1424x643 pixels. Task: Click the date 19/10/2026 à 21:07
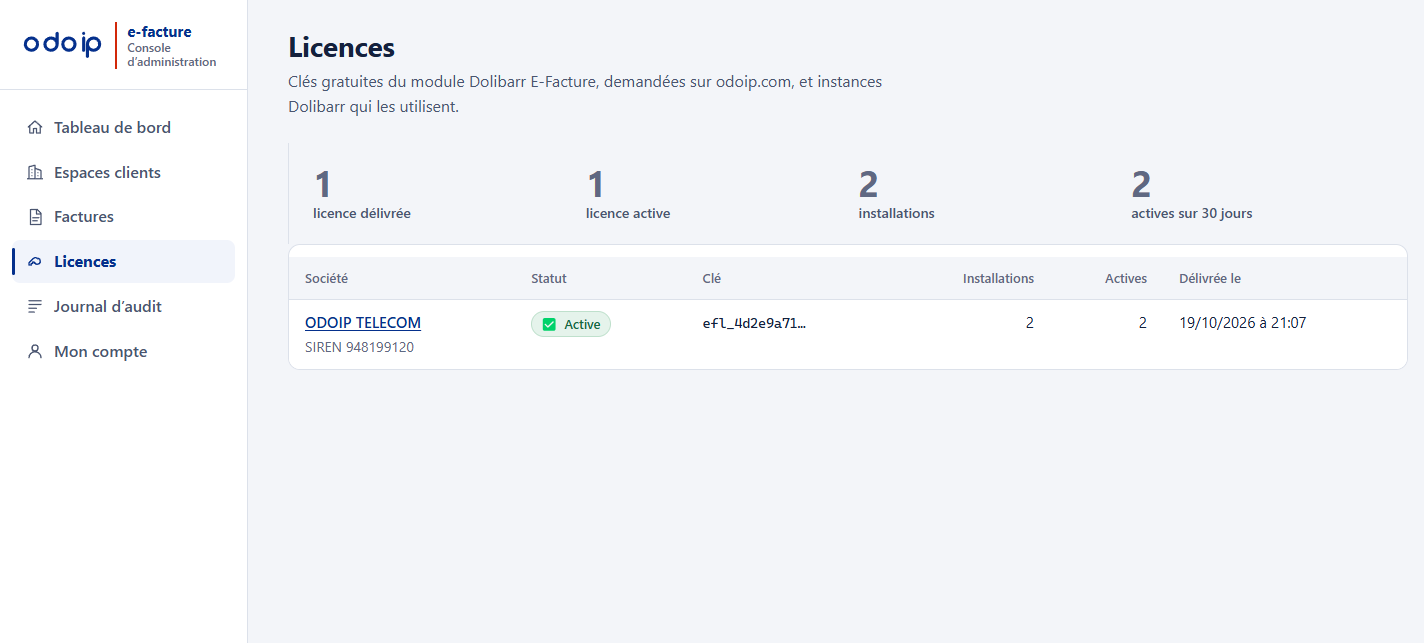tap(1243, 323)
